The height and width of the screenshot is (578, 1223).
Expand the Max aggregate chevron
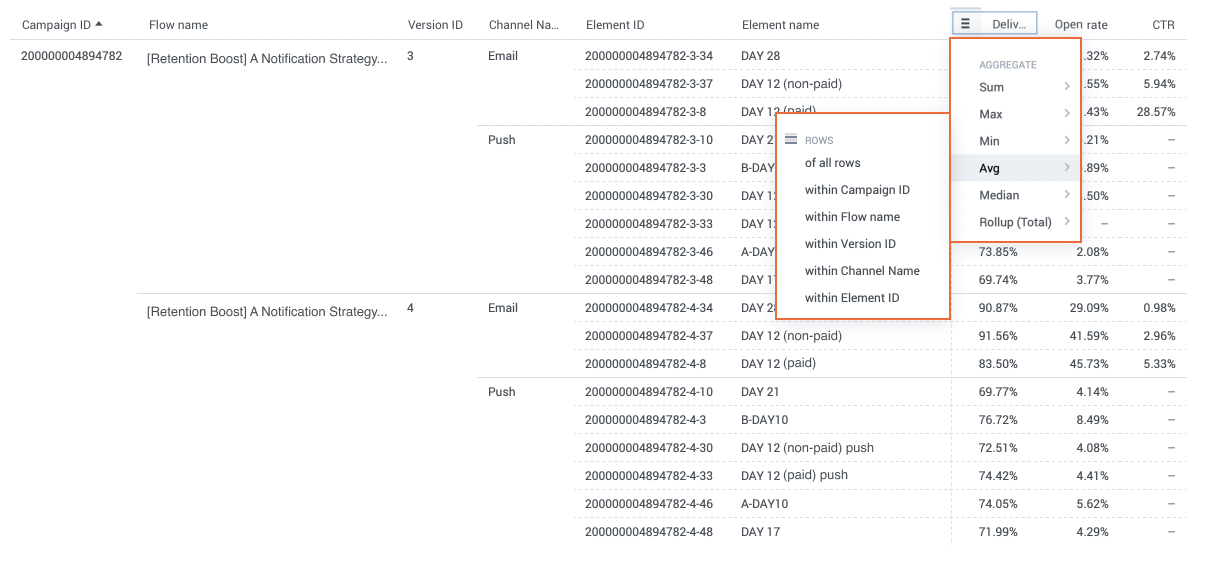point(1067,114)
